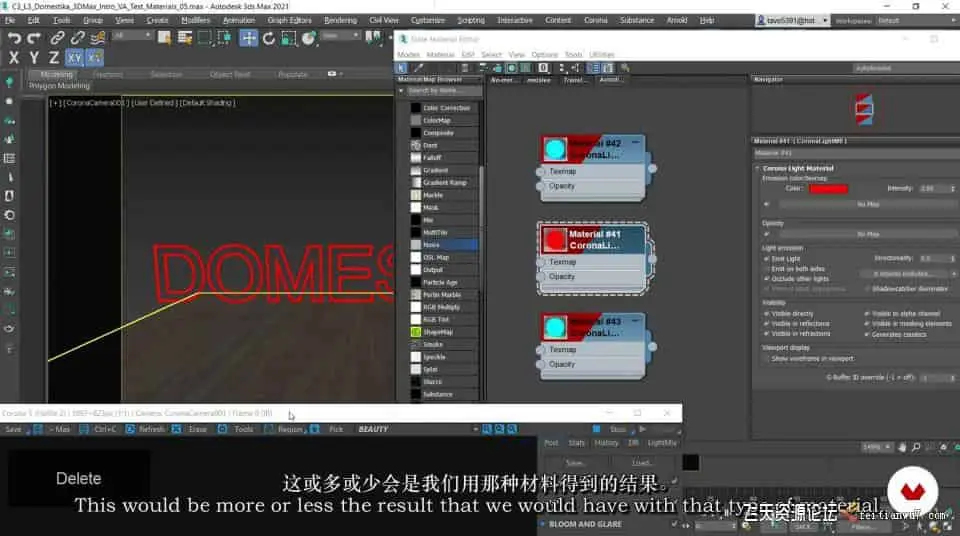Toggle Visible to alpha channel checkbox
The height and width of the screenshot is (536, 960).
click(x=866, y=314)
